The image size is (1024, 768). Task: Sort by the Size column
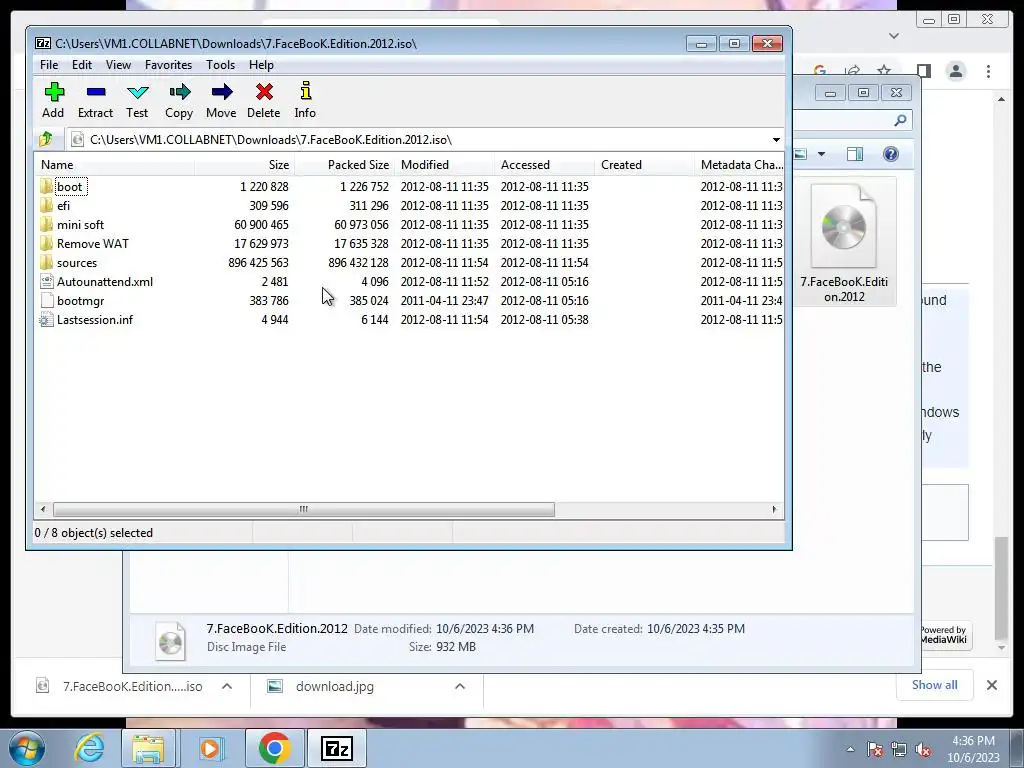point(244,165)
